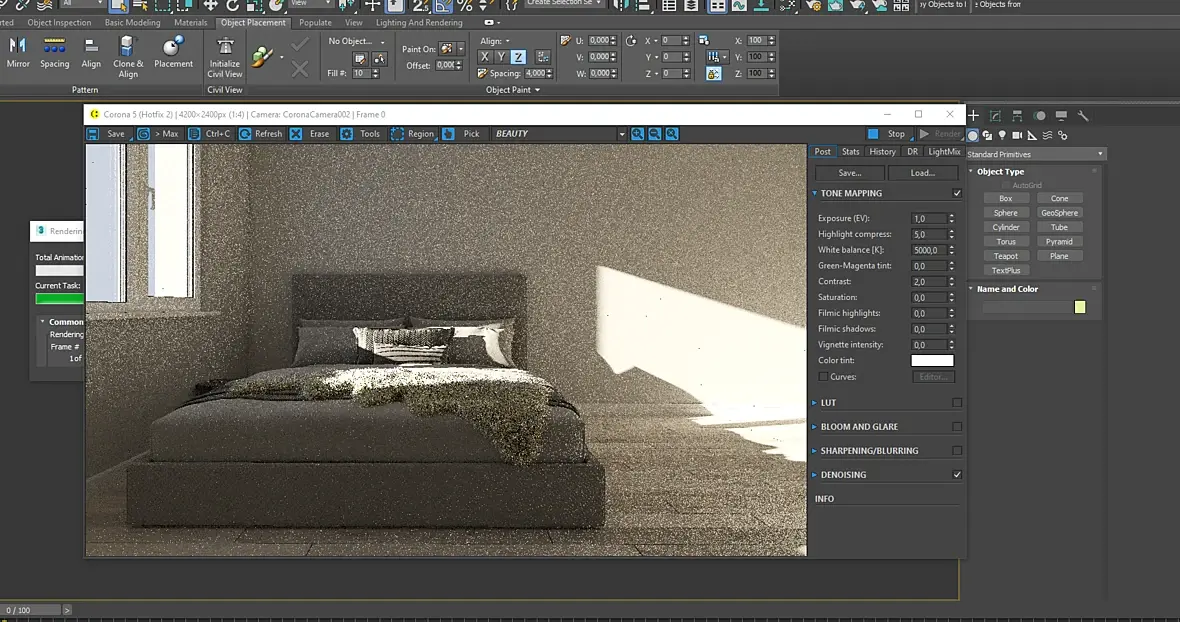Select the Region render tool

398,134
